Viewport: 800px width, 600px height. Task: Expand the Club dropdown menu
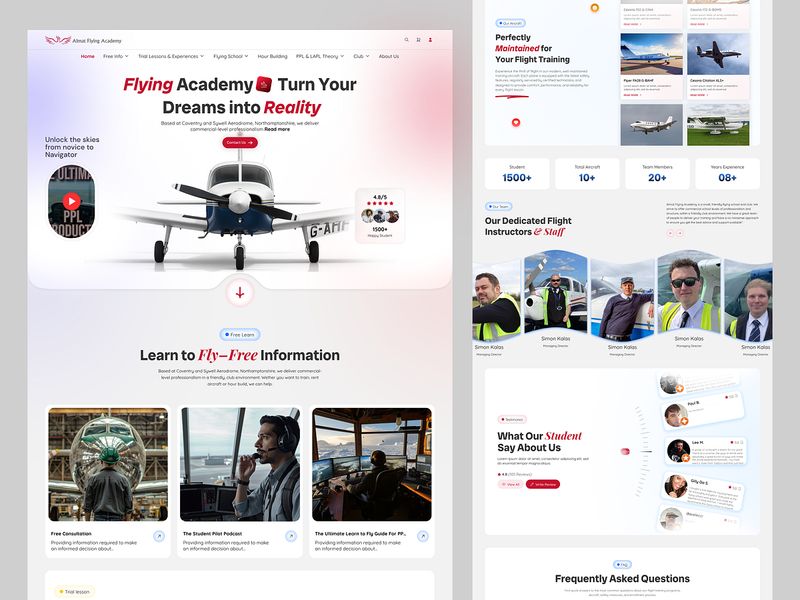pos(361,56)
